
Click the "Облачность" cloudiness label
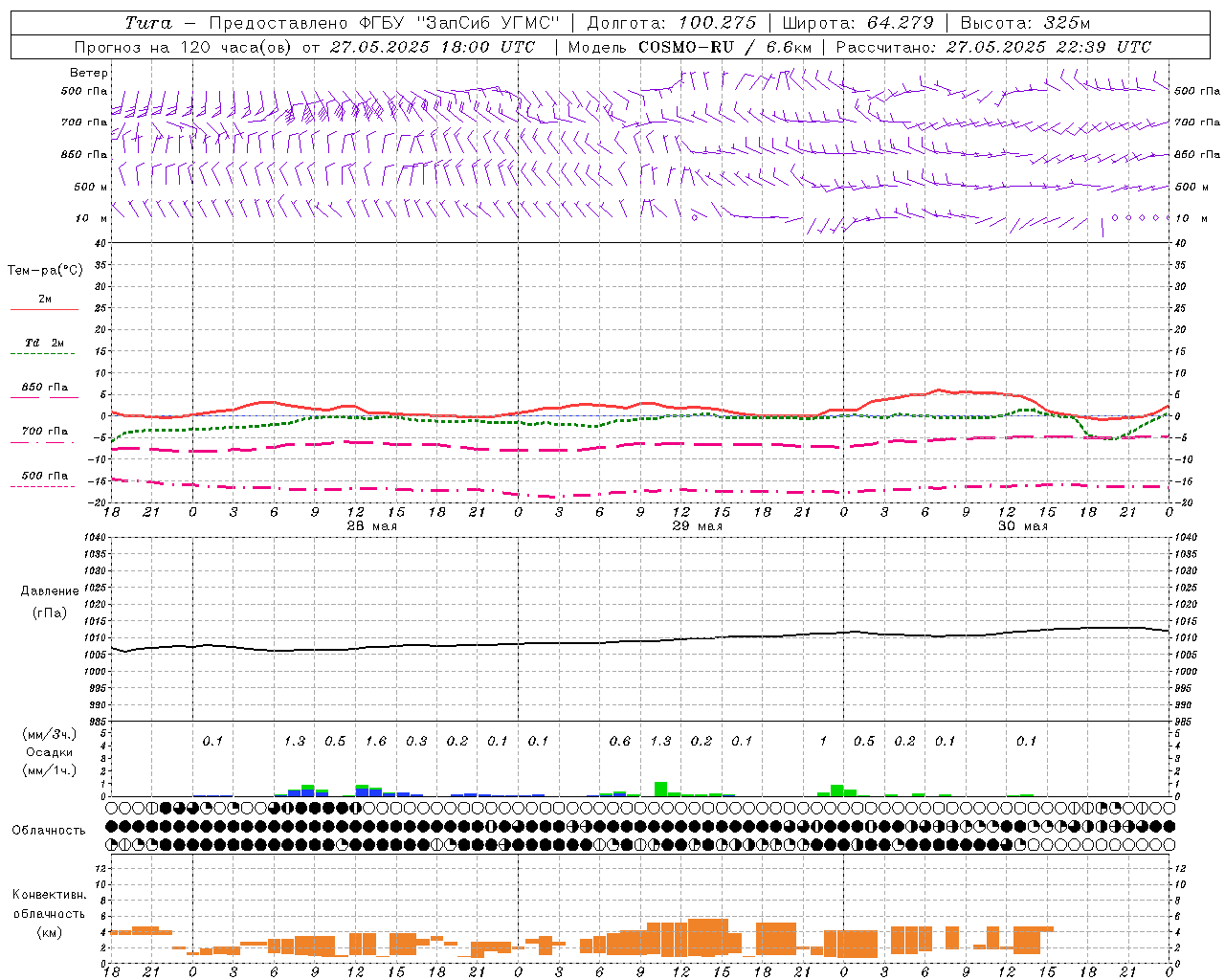pos(49,831)
